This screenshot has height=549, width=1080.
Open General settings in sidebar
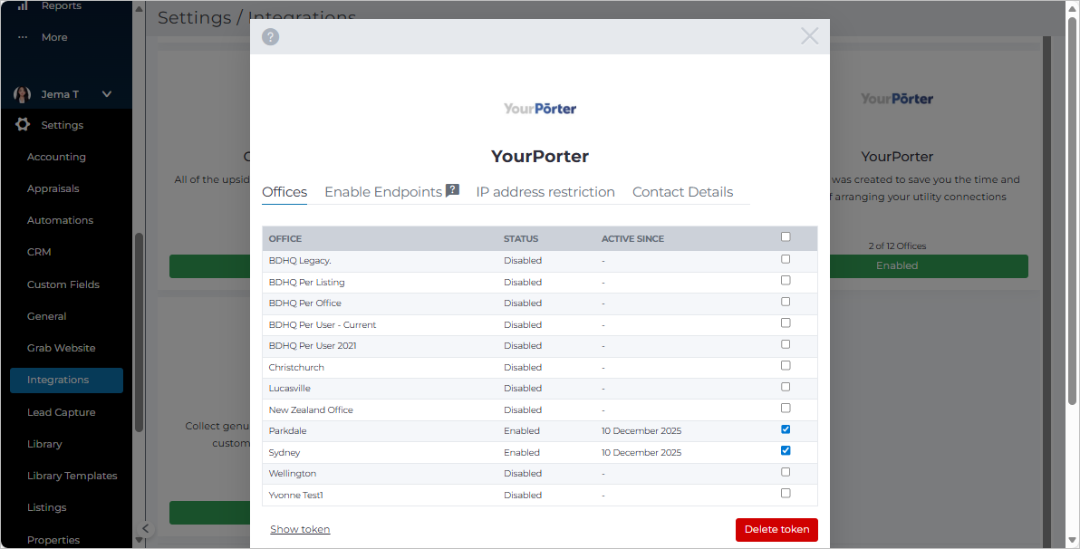click(x=47, y=316)
